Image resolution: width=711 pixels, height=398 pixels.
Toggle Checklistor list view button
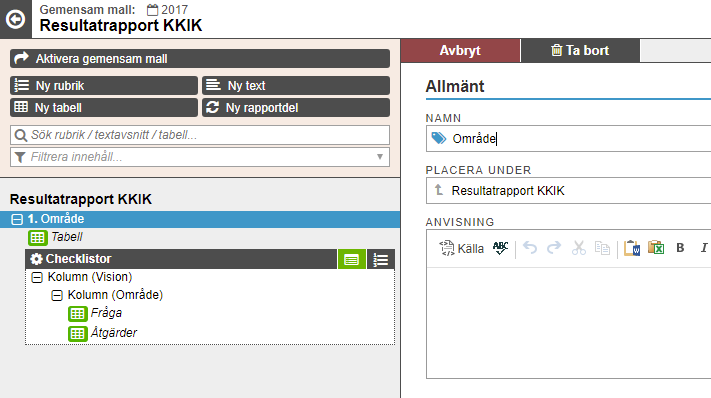(x=380, y=259)
